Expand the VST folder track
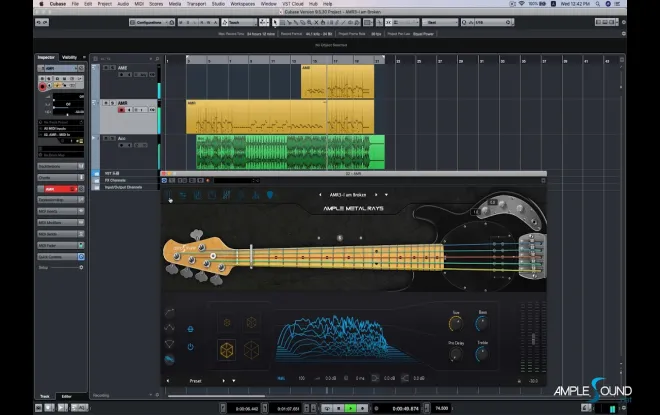This screenshot has height=415, width=660. 96,173
